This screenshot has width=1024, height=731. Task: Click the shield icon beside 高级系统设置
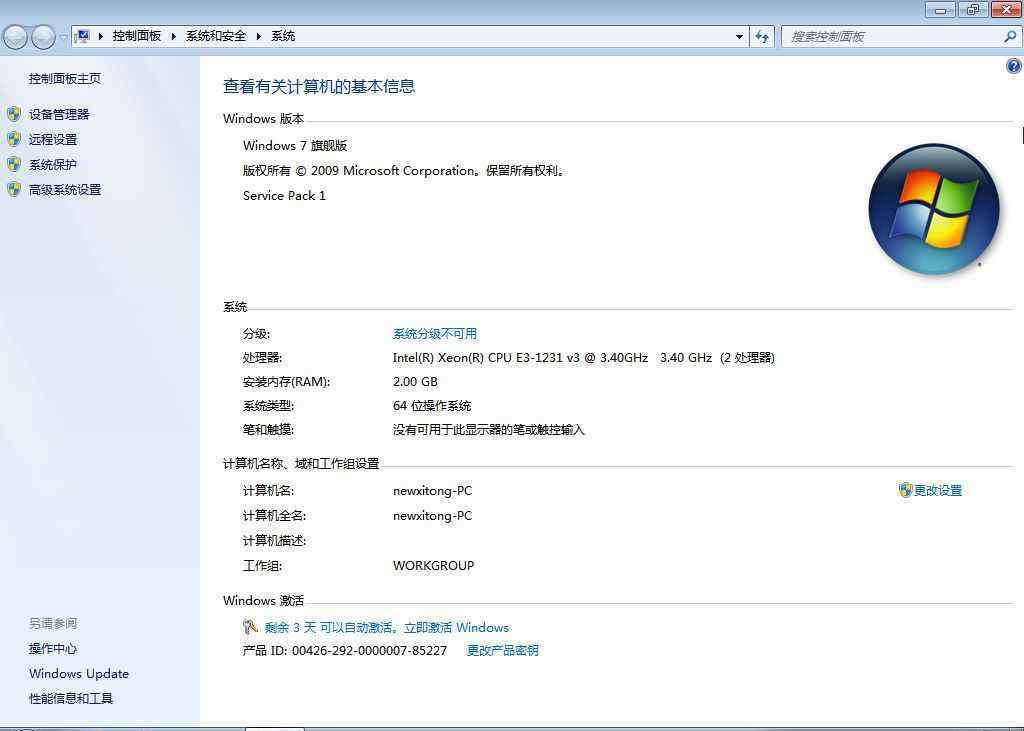coord(14,189)
